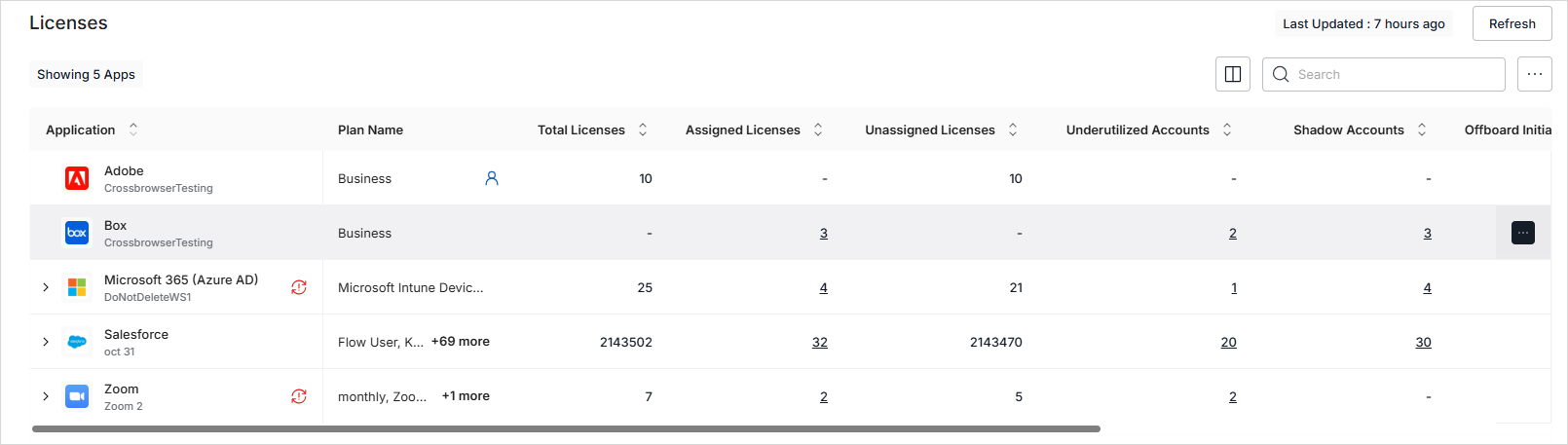Click the Plan Name column header
Screen dimensions: 1568x445
point(370,130)
